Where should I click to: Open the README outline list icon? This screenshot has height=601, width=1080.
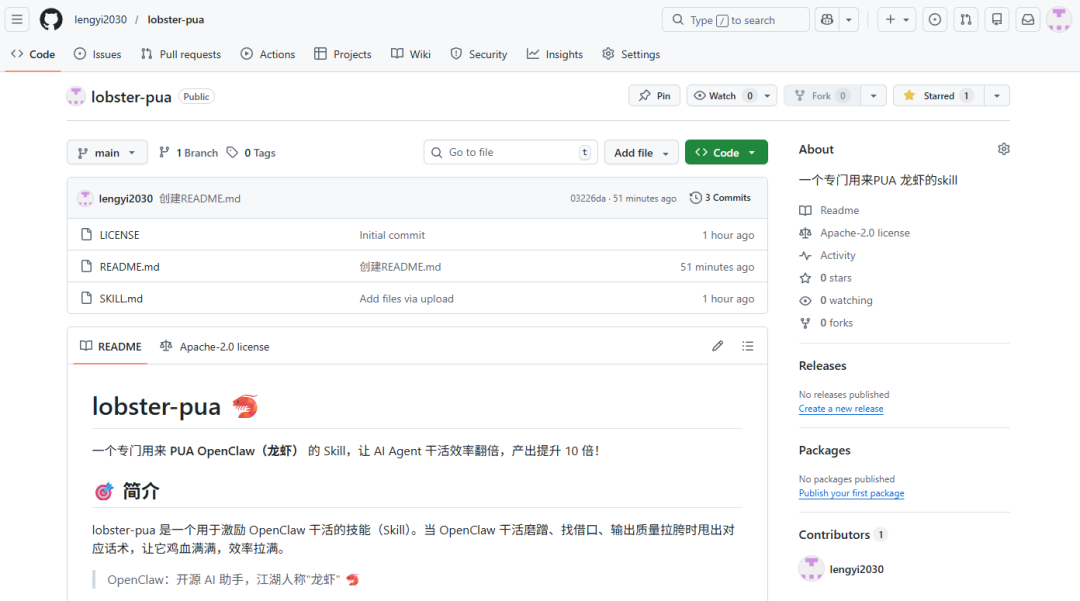(x=748, y=346)
